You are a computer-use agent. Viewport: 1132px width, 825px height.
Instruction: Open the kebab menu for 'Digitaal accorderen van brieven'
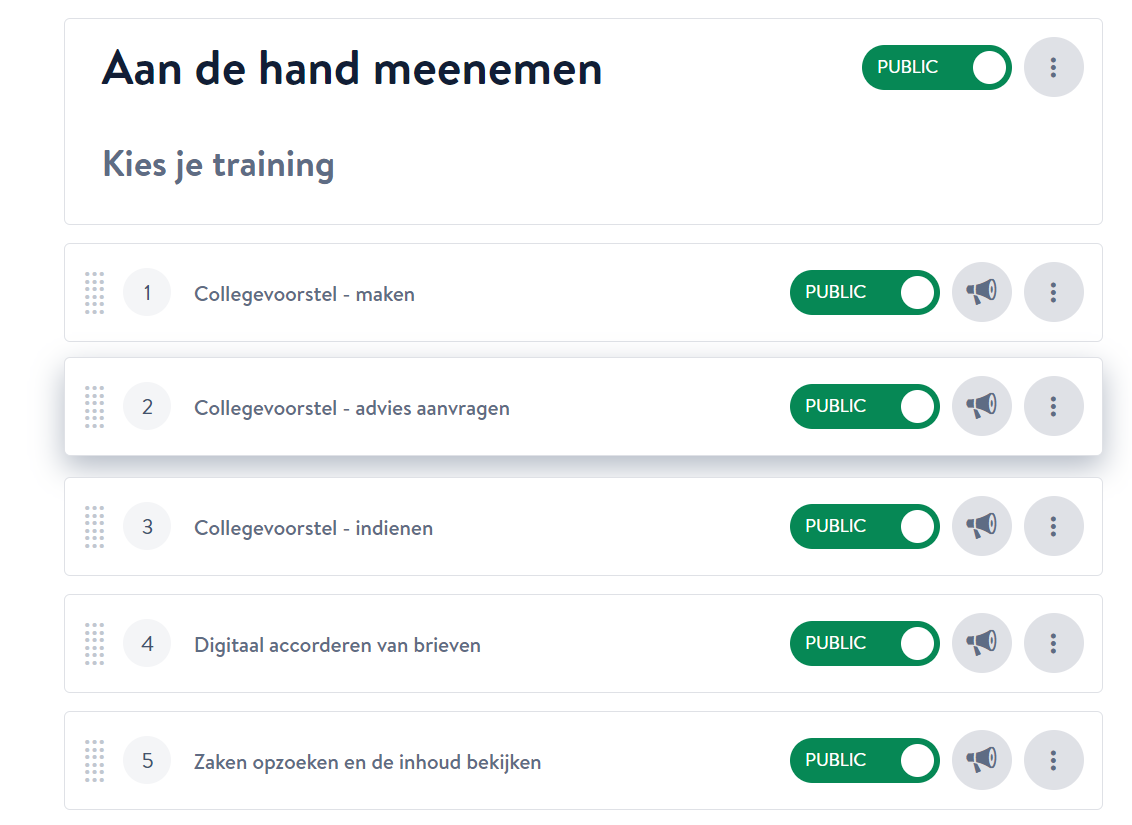click(x=1054, y=643)
